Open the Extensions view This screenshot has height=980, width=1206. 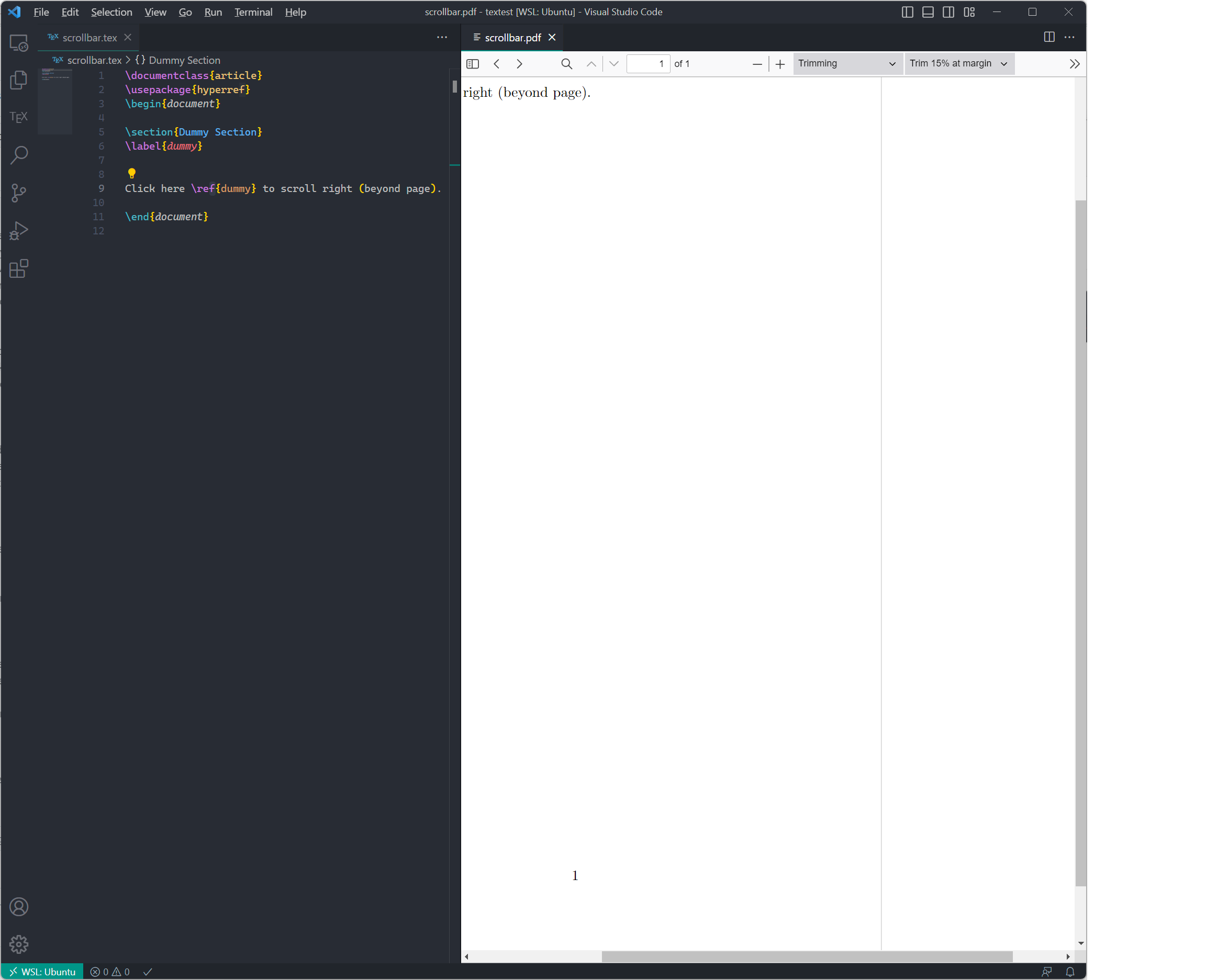tap(19, 268)
